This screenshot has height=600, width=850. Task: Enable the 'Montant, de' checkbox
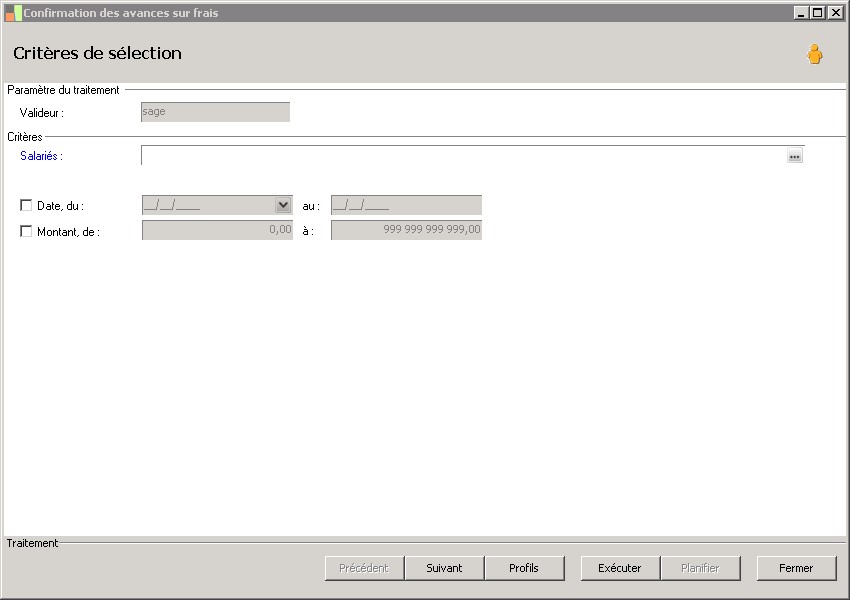[x=26, y=231]
